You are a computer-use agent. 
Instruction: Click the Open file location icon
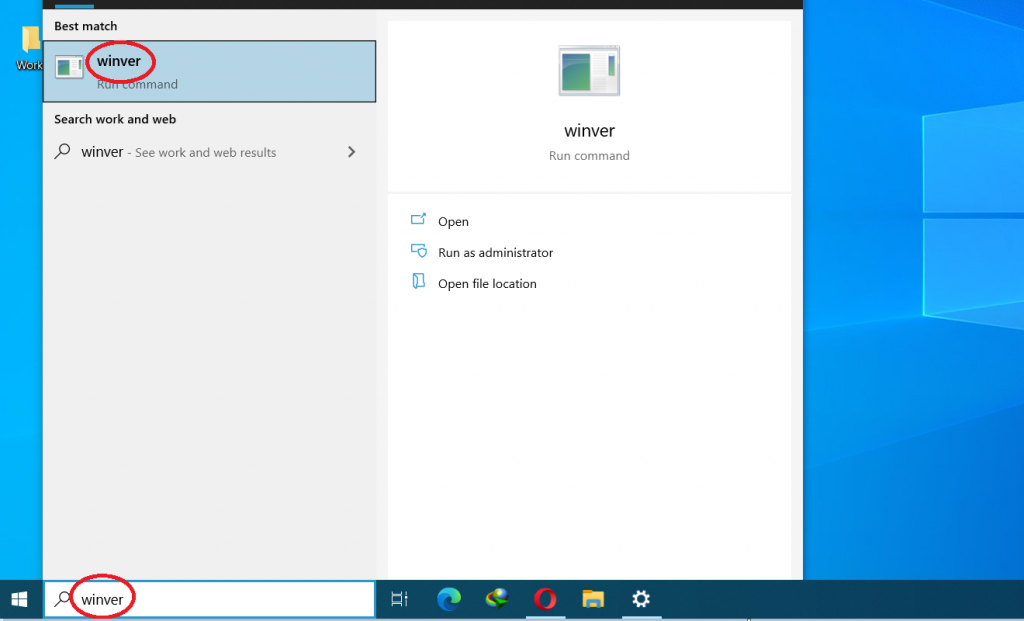click(418, 281)
